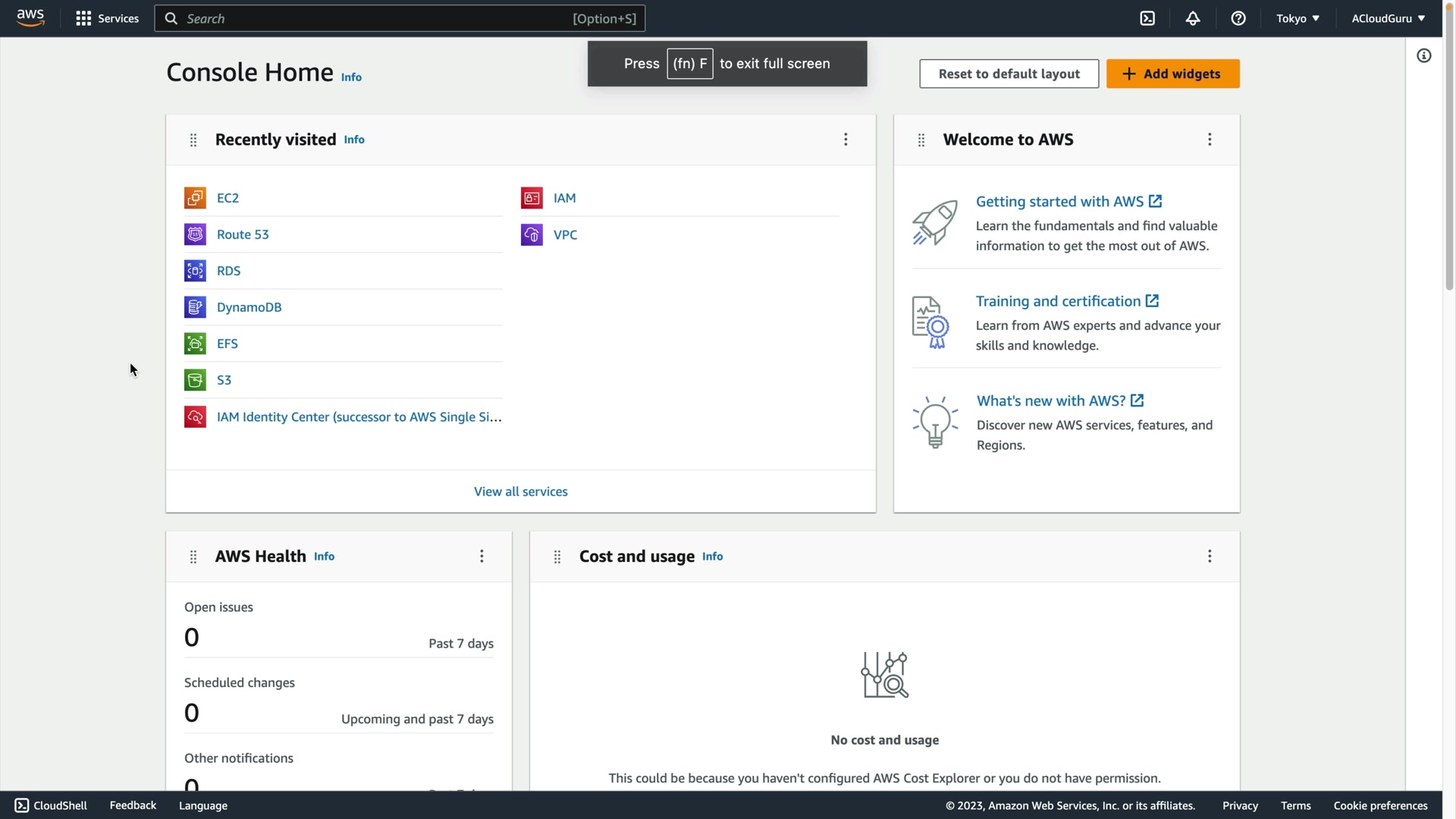Open the Language menu in footer
The height and width of the screenshot is (819, 1456).
(x=203, y=805)
